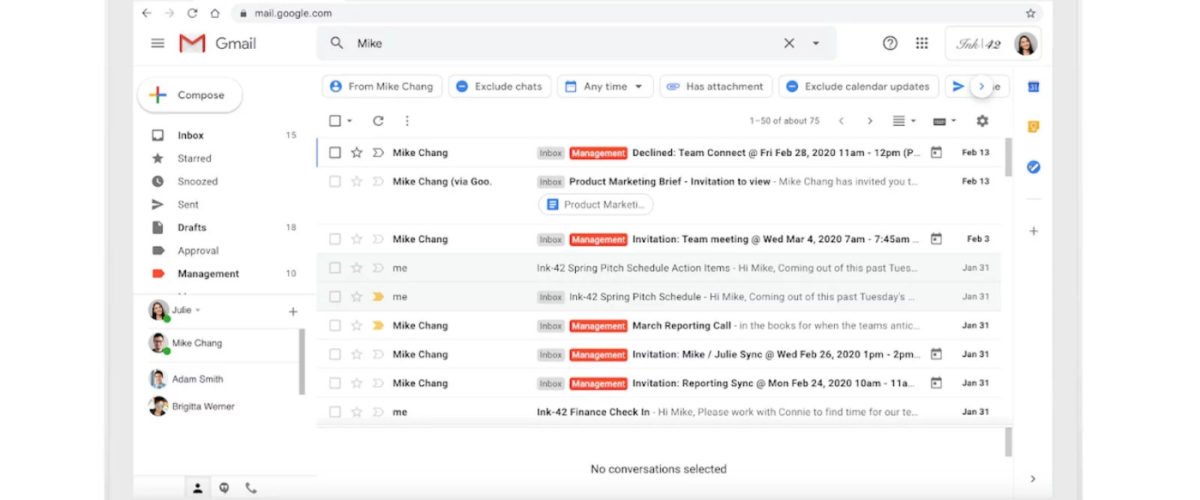Star the Invitation: Team meeting email
Viewport: 1200px width, 500px height.
click(356, 239)
